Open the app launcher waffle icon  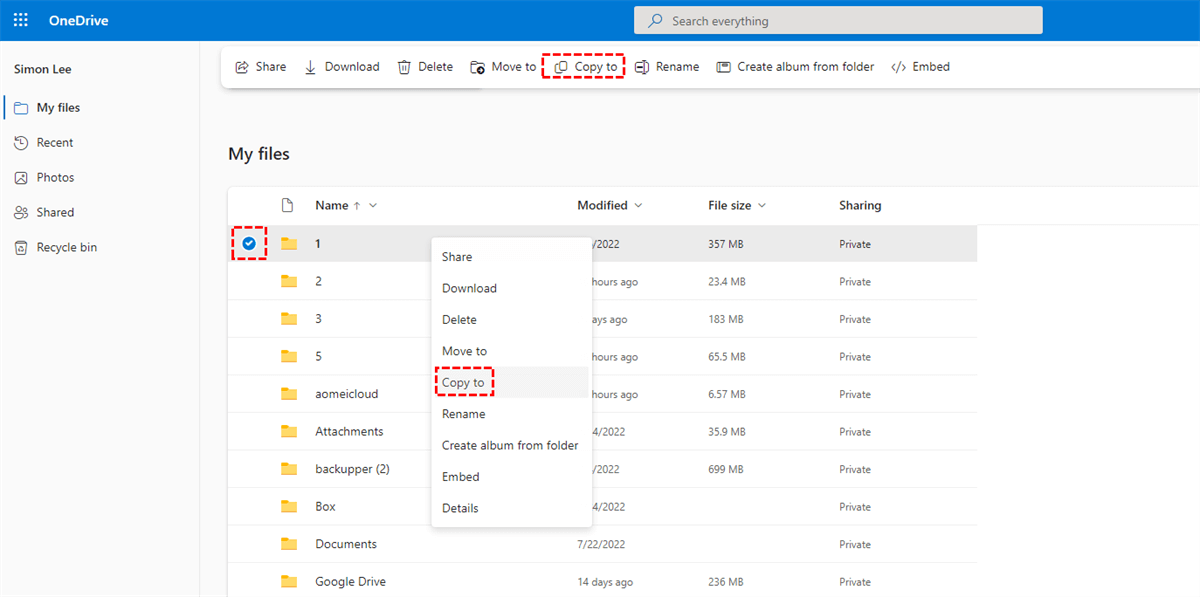21,20
